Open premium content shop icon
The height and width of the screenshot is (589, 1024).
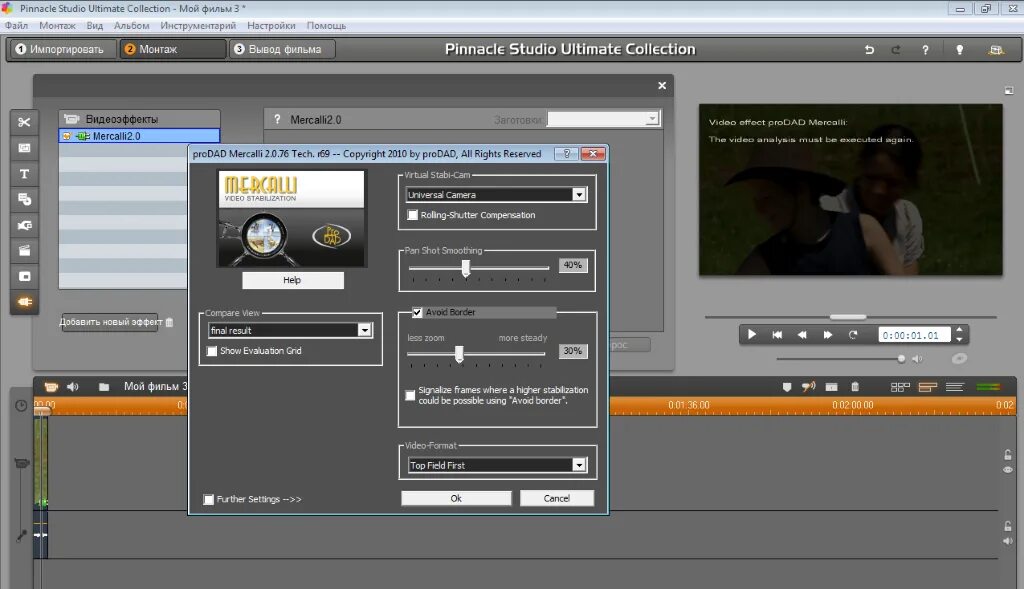[996, 50]
